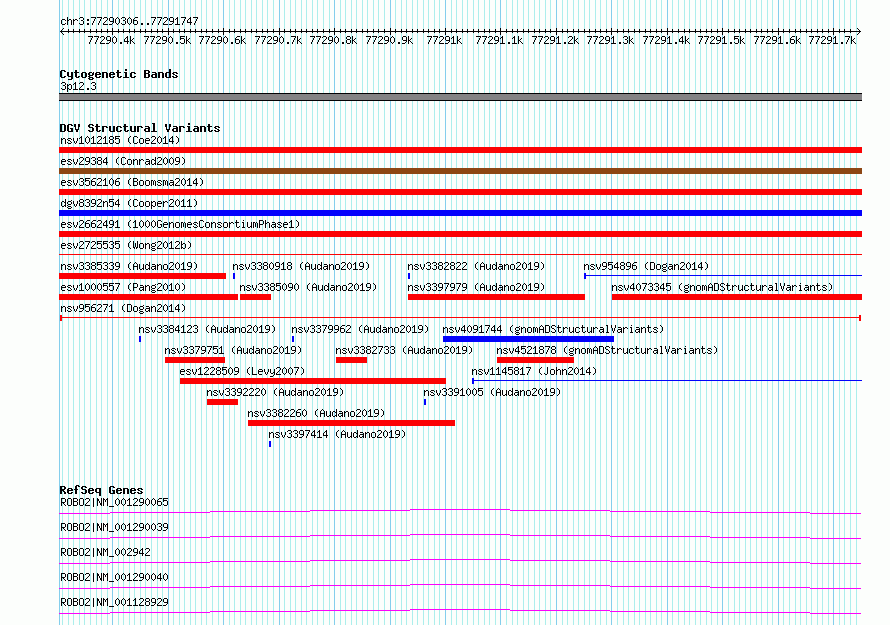Click nsv3379962 (Audano2019) label
890x625 pixels.
[360, 329]
